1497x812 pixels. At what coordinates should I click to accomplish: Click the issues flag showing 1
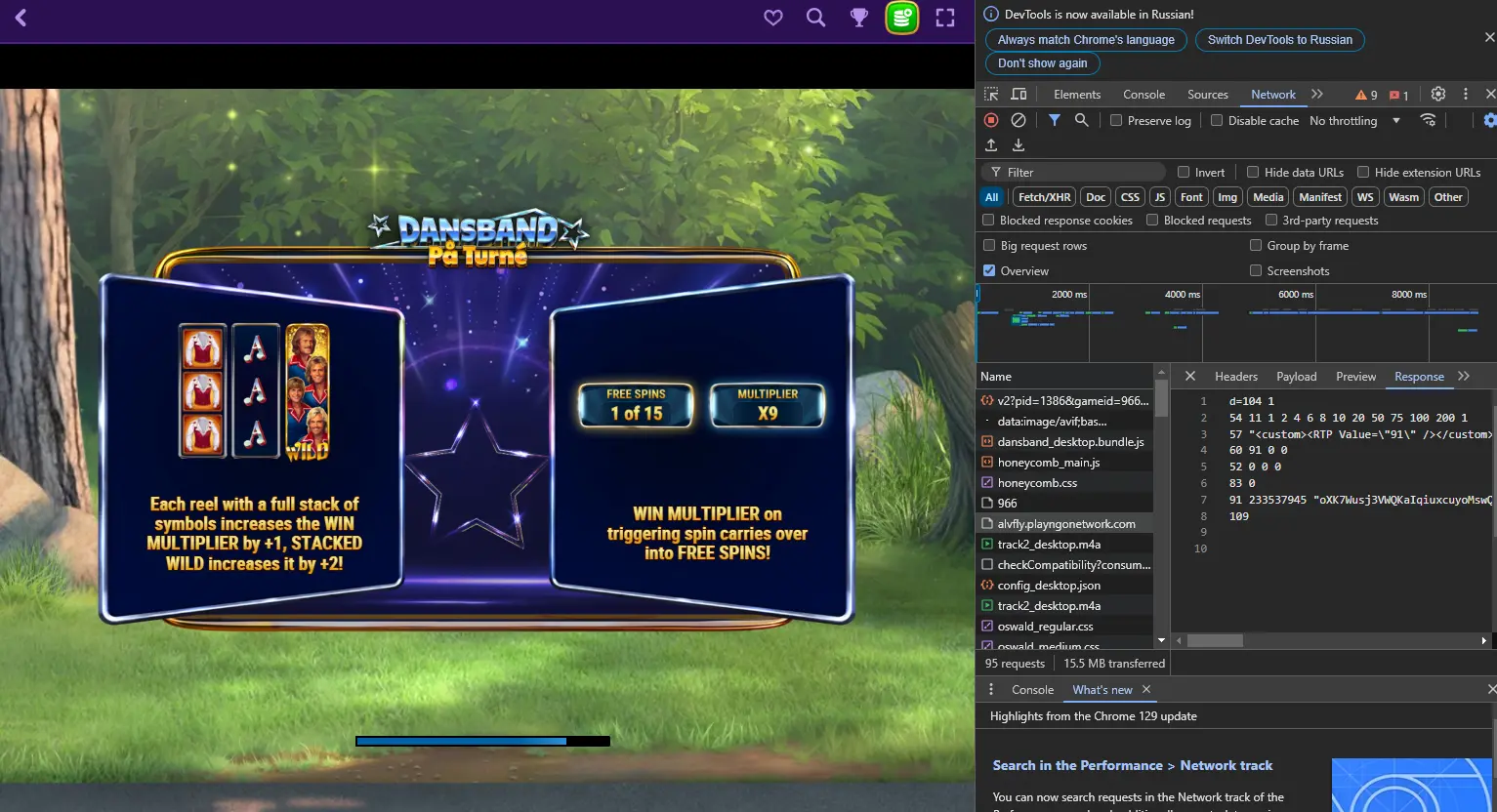(x=1398, y=95)
